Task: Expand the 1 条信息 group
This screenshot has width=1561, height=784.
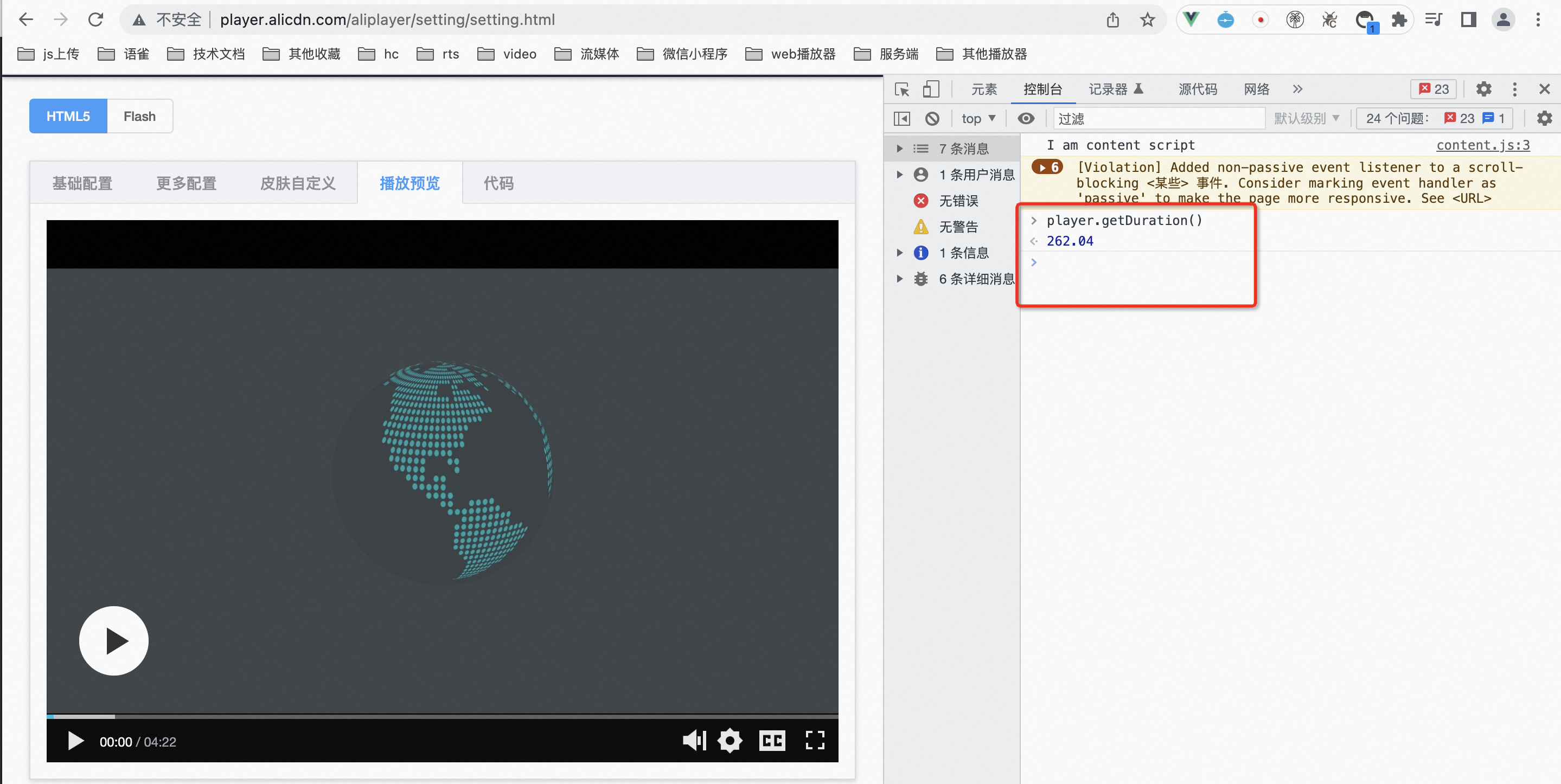Action: [899, 253]
